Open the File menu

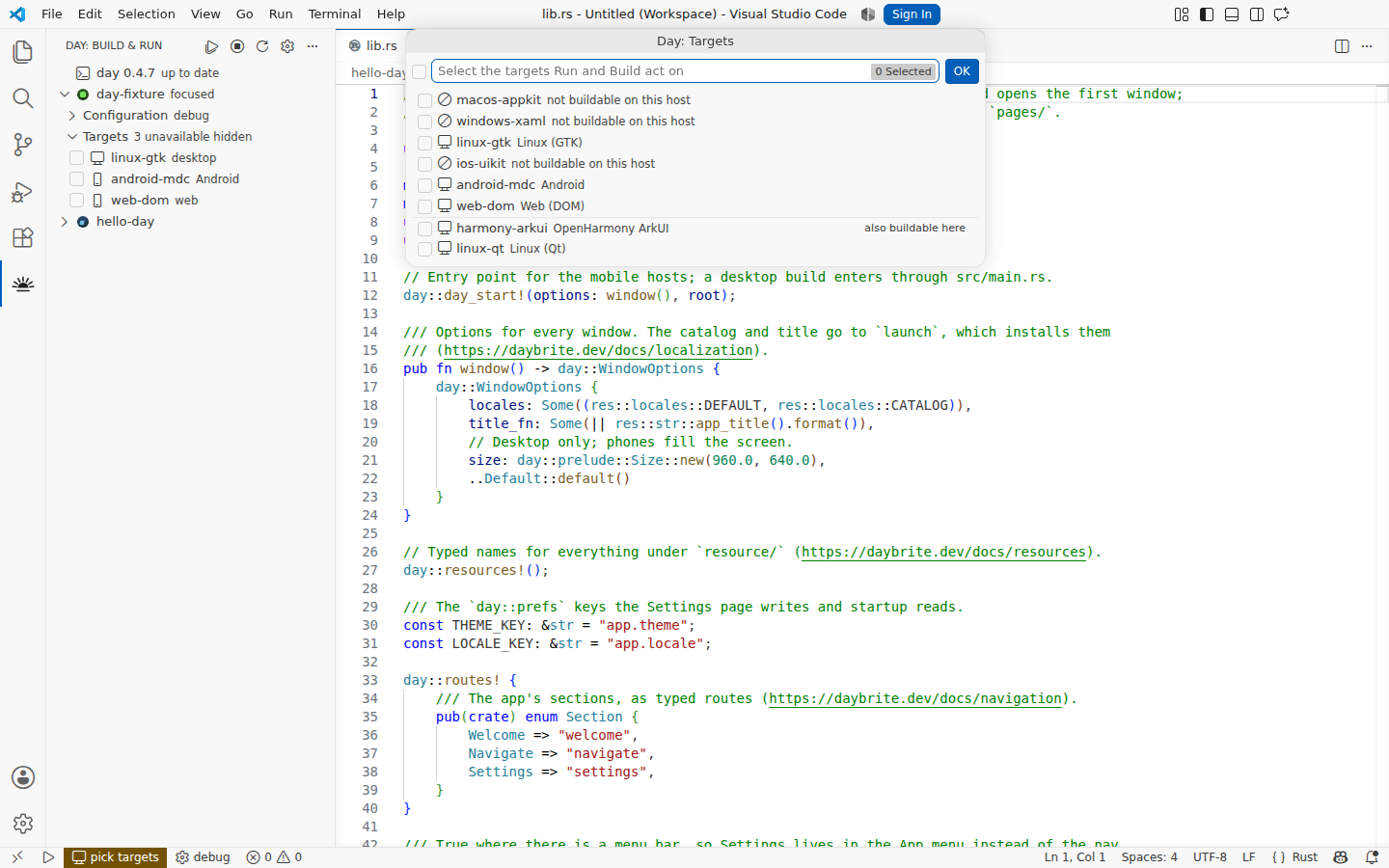coord(52,14)
